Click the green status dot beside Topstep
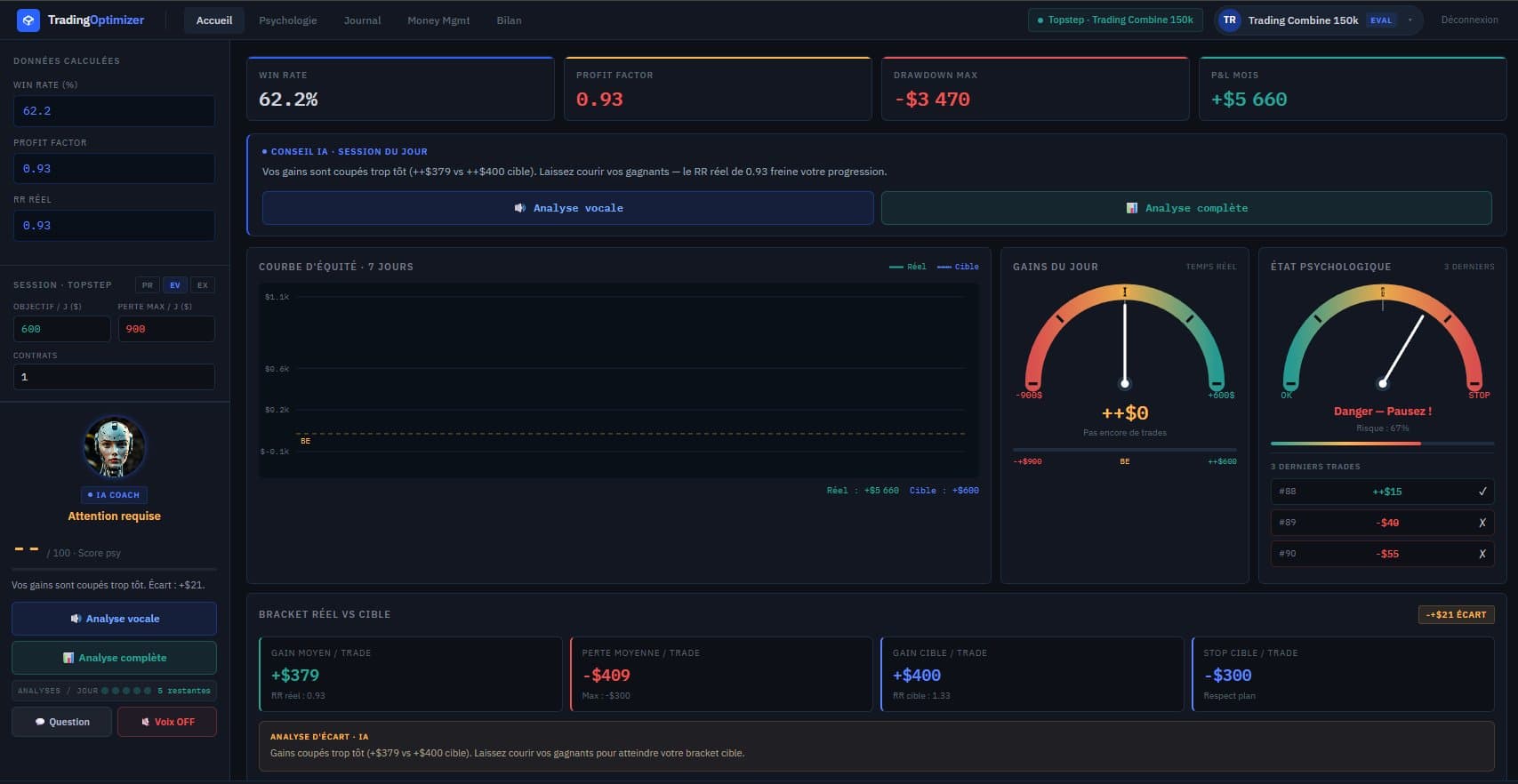1518x784 pixels. point(1040,20)
